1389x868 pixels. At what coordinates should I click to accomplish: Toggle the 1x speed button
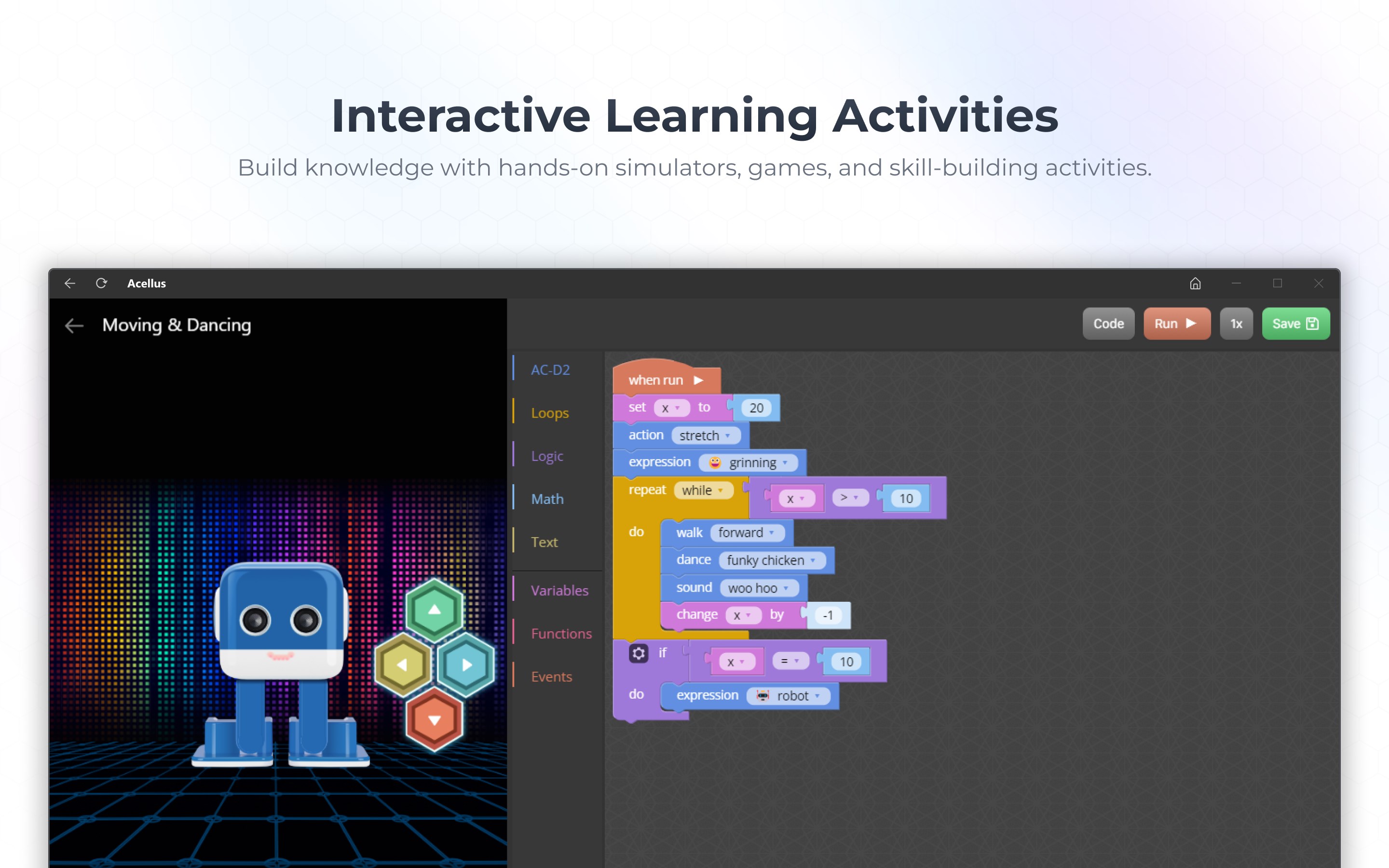point(1236,324)
